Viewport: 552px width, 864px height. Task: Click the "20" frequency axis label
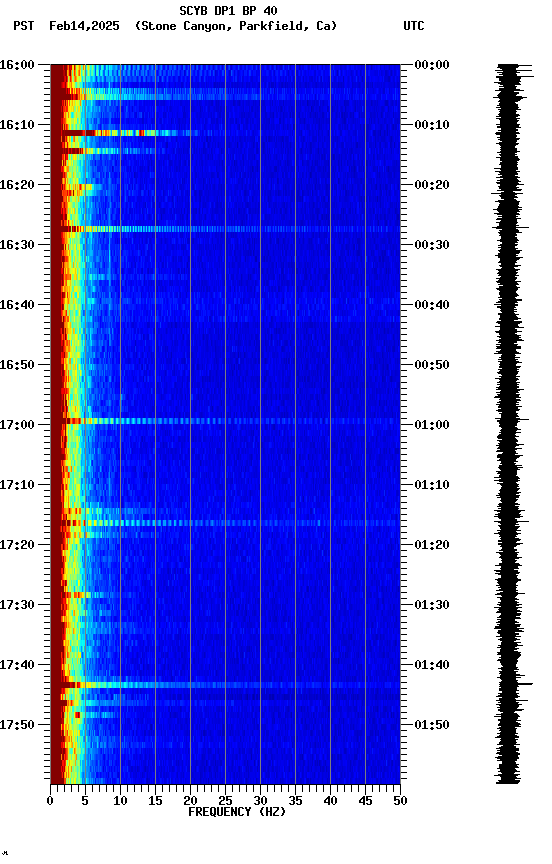(190, 801)
